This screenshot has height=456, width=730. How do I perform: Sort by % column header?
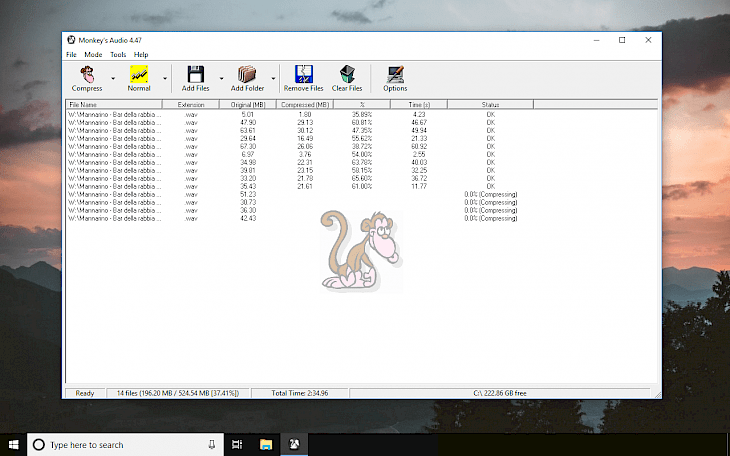[x=362, y=104]
